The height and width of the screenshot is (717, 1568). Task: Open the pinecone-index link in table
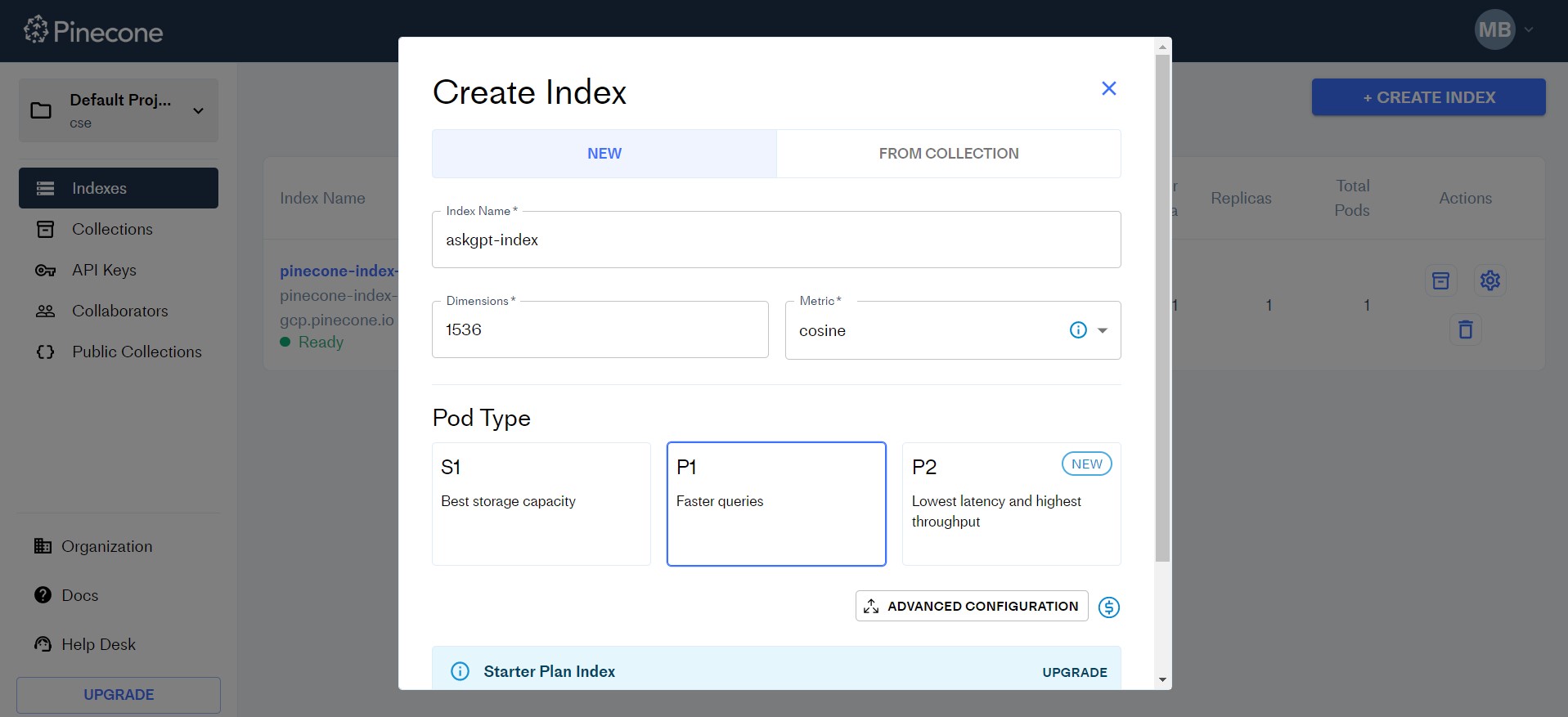339,271
